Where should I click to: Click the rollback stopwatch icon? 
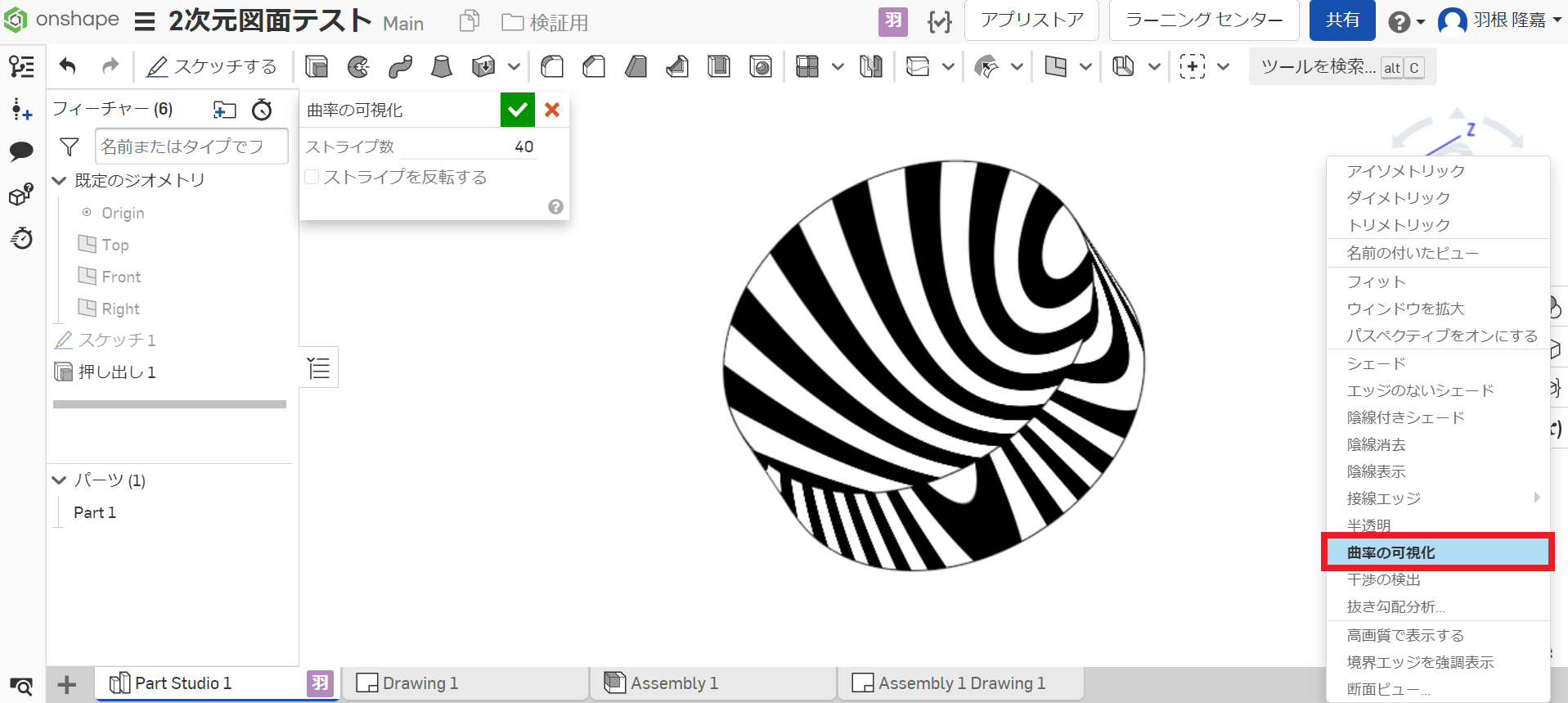tap(262, 110)
